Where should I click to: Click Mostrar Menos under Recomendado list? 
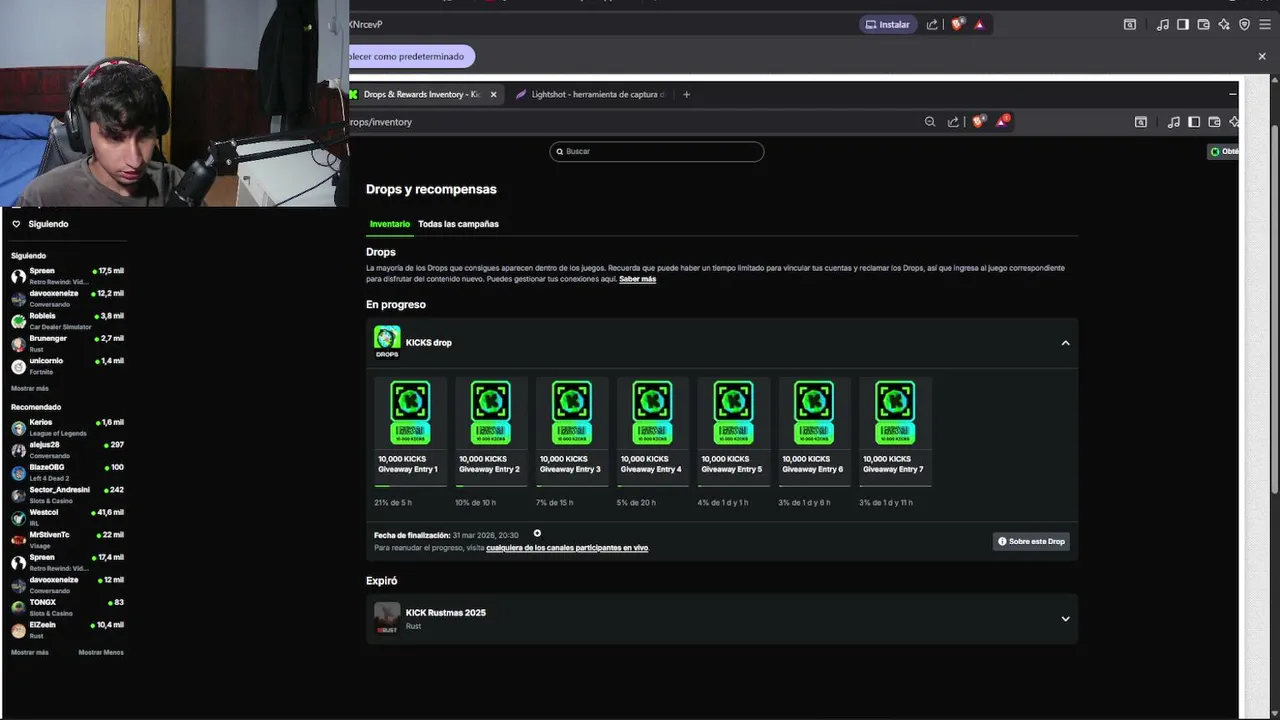pyautogui.click(x=101, y=652)
